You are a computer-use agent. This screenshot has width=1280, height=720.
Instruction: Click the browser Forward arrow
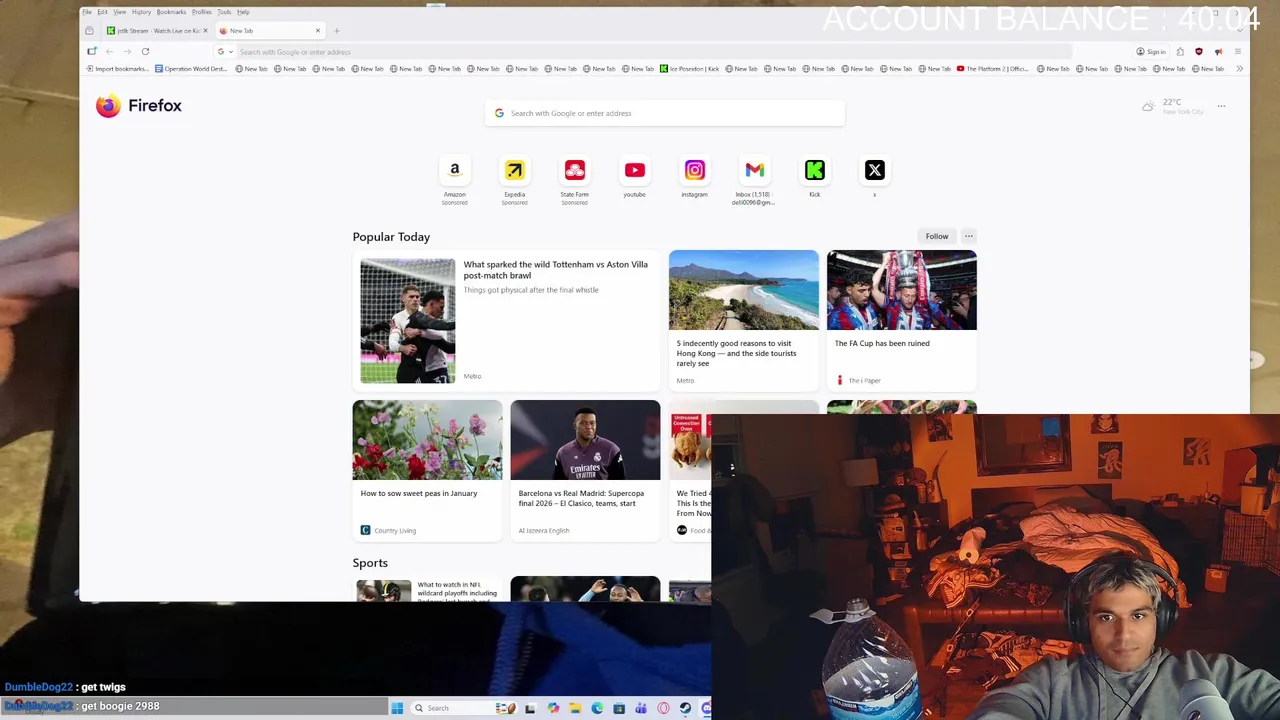[x=127, y=51]
